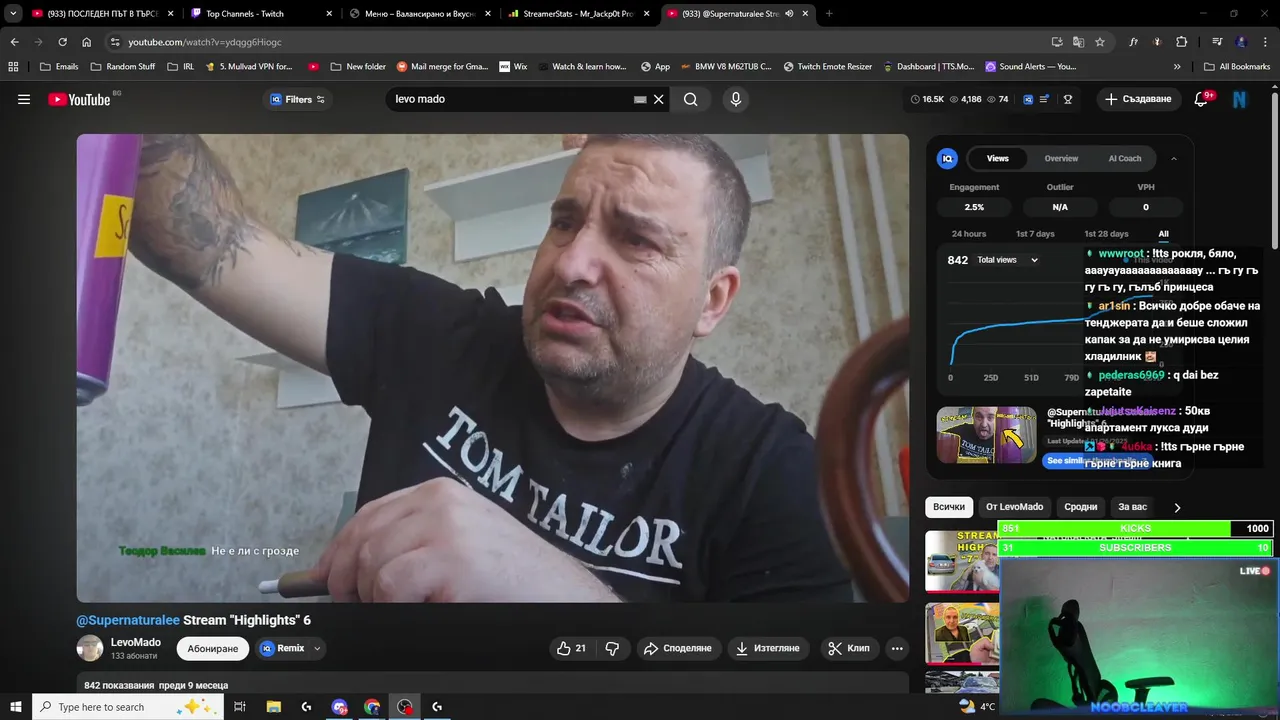Viewport: 1280px width, 720px height.
Task: Go back in the browser
Action: point(14,42)
